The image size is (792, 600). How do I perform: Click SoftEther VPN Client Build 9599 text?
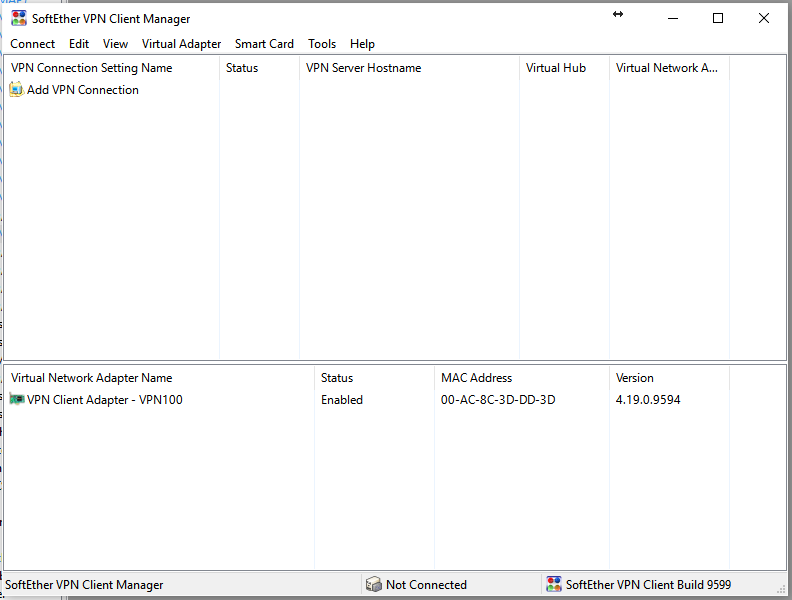point(649,584)
